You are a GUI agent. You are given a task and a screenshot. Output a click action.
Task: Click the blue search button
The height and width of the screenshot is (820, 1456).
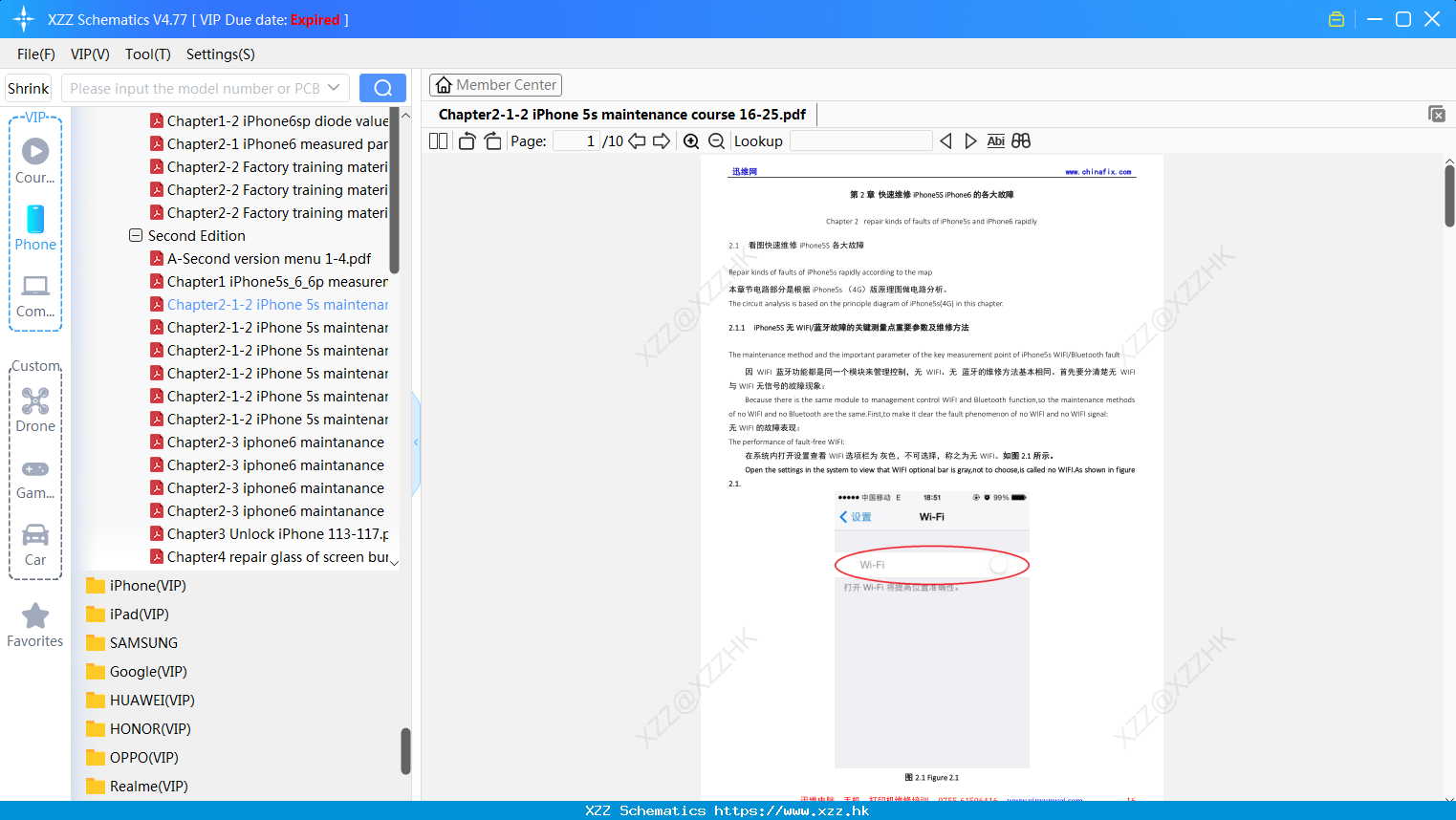(x=382, y=88)
